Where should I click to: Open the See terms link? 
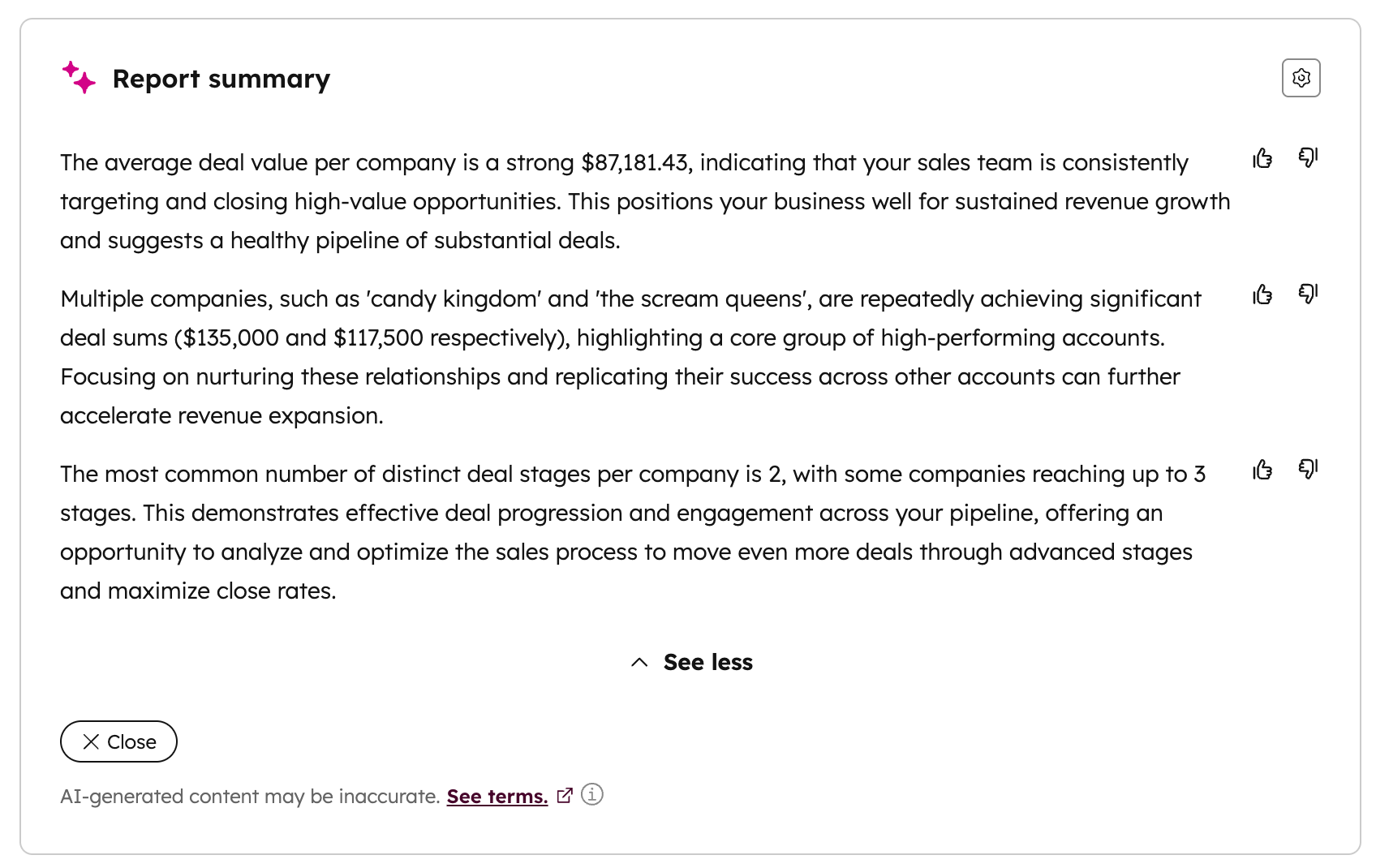(x=497, y=797)
